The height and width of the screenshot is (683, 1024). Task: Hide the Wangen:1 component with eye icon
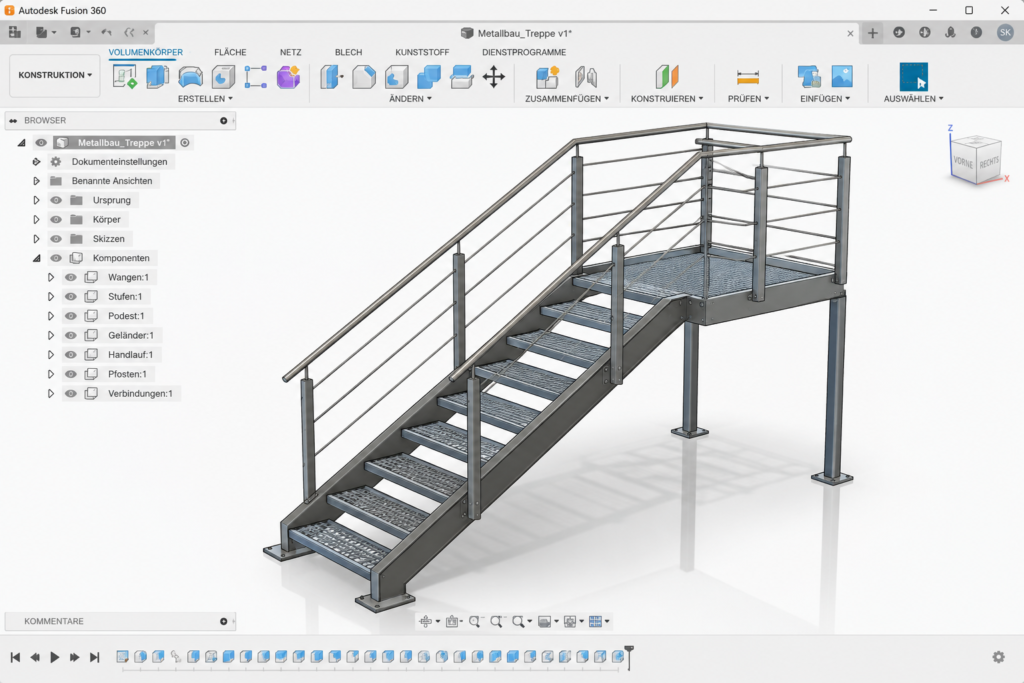coord(71,278)
